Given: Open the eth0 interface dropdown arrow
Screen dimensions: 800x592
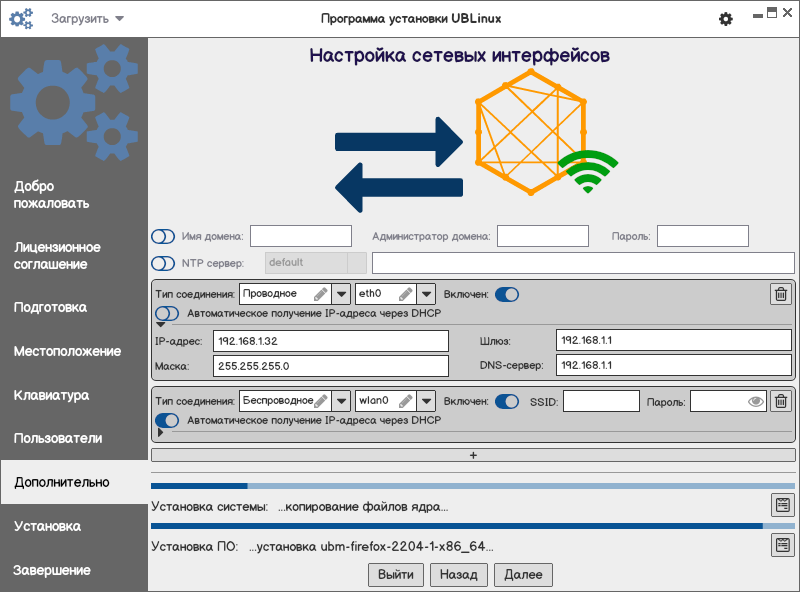Looking at the screenshot, I should (x=427, y=294).
